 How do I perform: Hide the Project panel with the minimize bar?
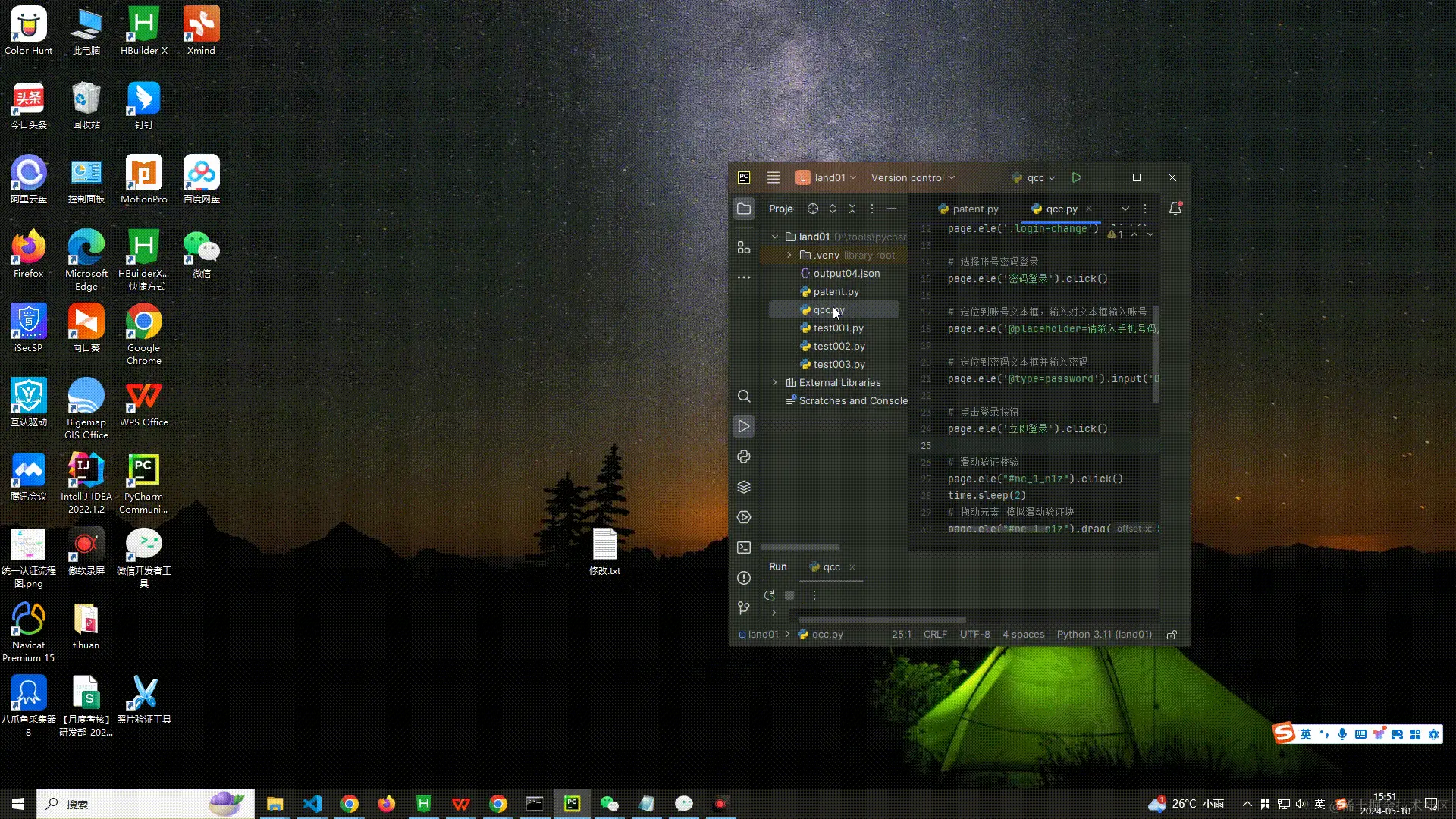(x=891, y=209)
